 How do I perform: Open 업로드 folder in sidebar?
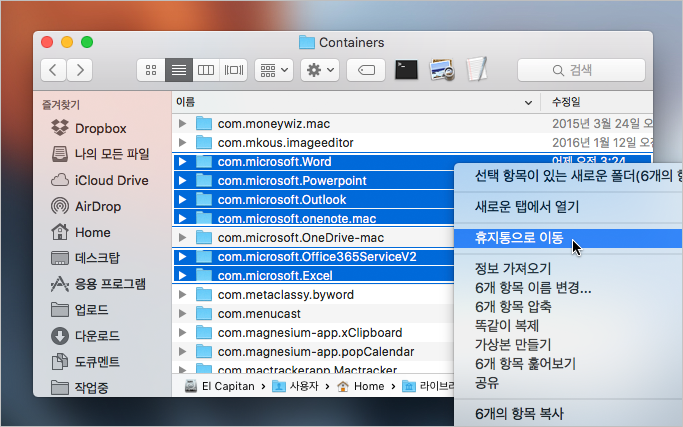[79, 310]
